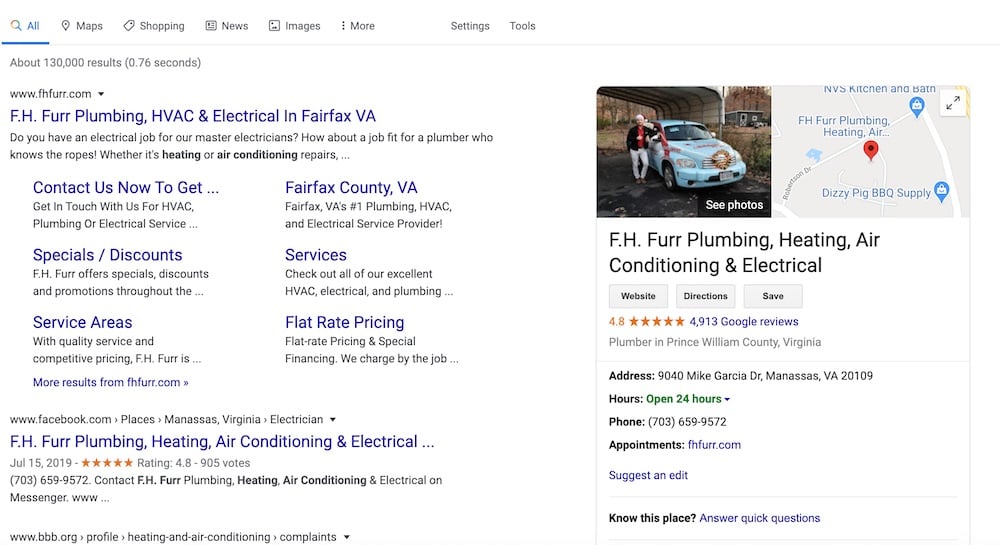Open the 4,913 Google reviews link
Viewport: 1000px width, 545px height.
click(744, 322)
